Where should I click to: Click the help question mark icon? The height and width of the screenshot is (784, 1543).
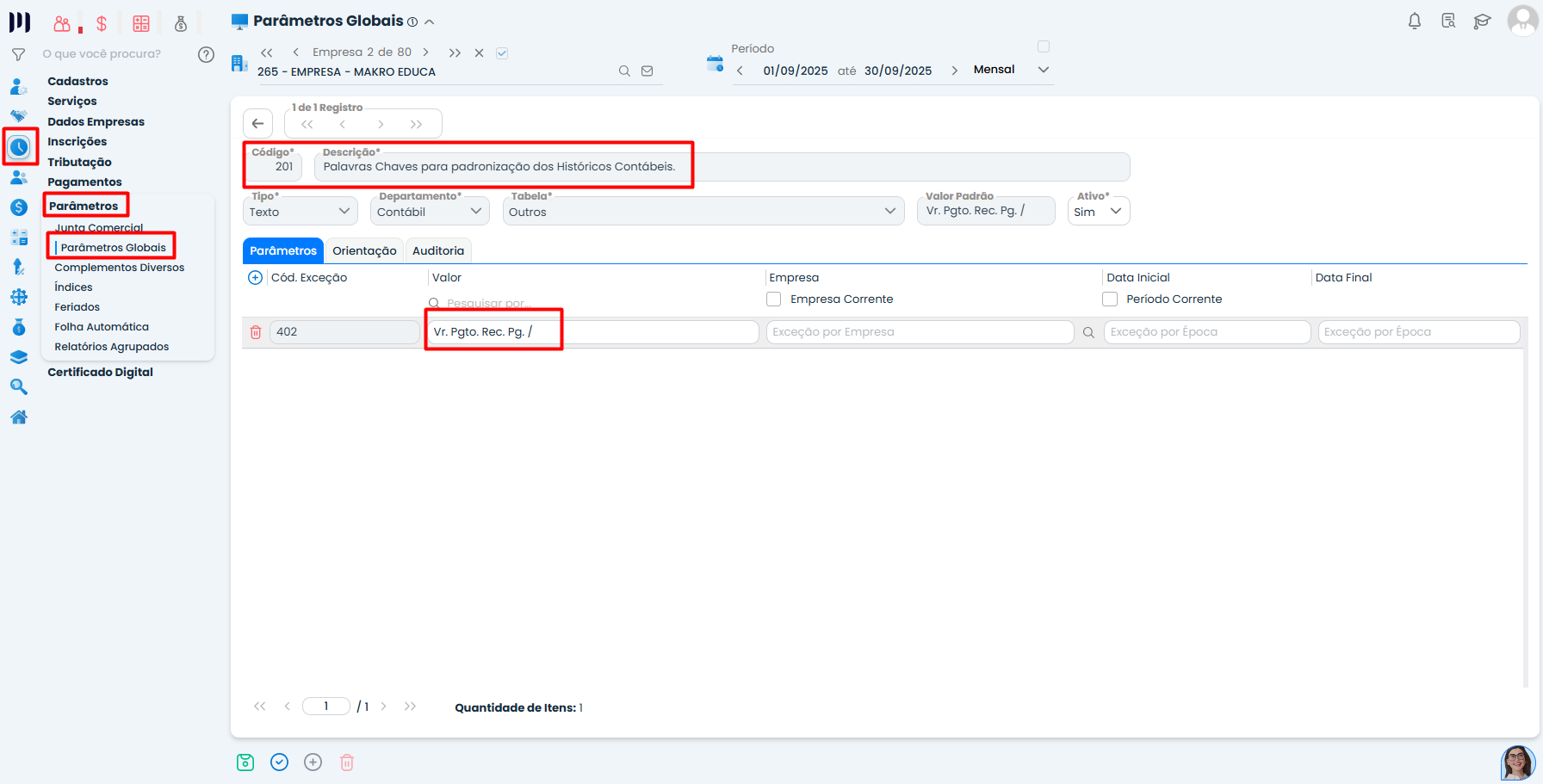coord(206,54)
